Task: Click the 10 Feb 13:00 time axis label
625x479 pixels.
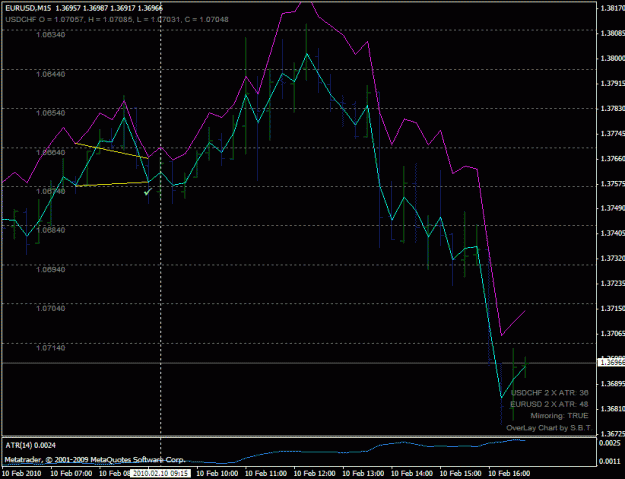Action: coord(363,473)
